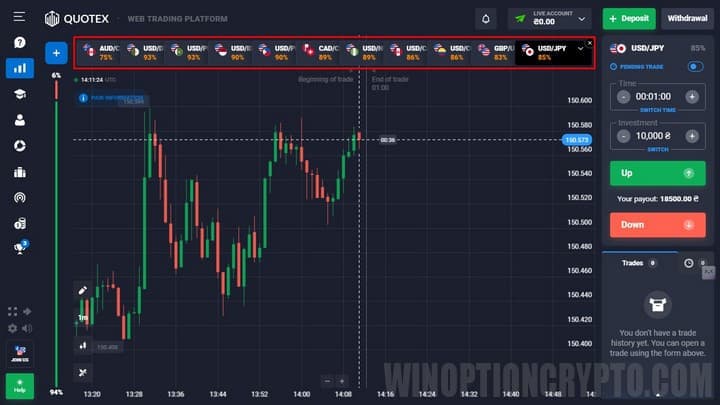Open the question mark support icon in the sidebar
The width and height of the screenshot is (720, 405).
[19, 43]
